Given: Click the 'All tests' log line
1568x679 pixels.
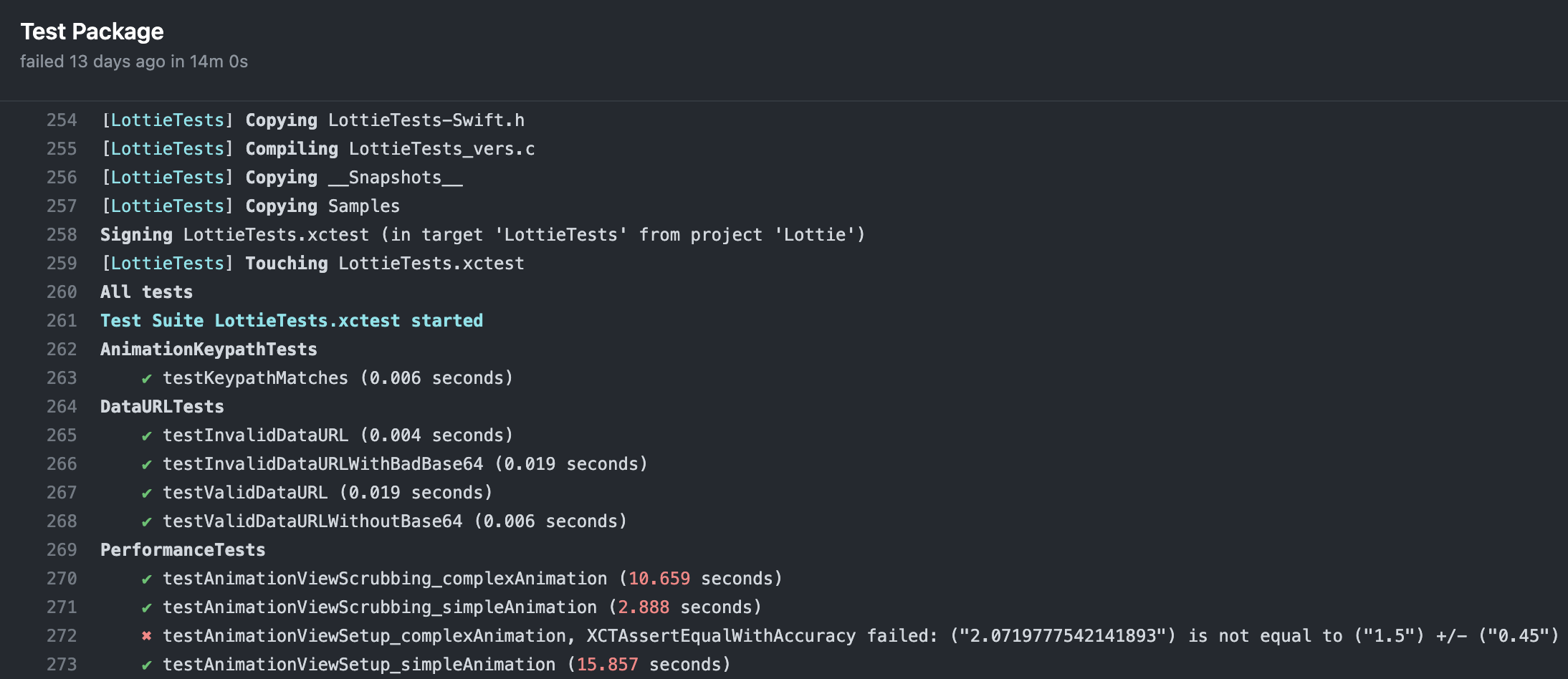Looking at the screenshot, I should point(146,292).
